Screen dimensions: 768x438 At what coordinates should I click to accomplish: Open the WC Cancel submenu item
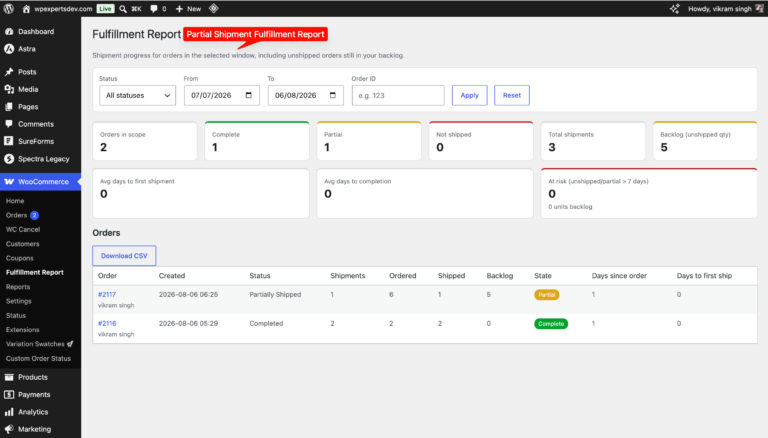[x=23, y=229]
